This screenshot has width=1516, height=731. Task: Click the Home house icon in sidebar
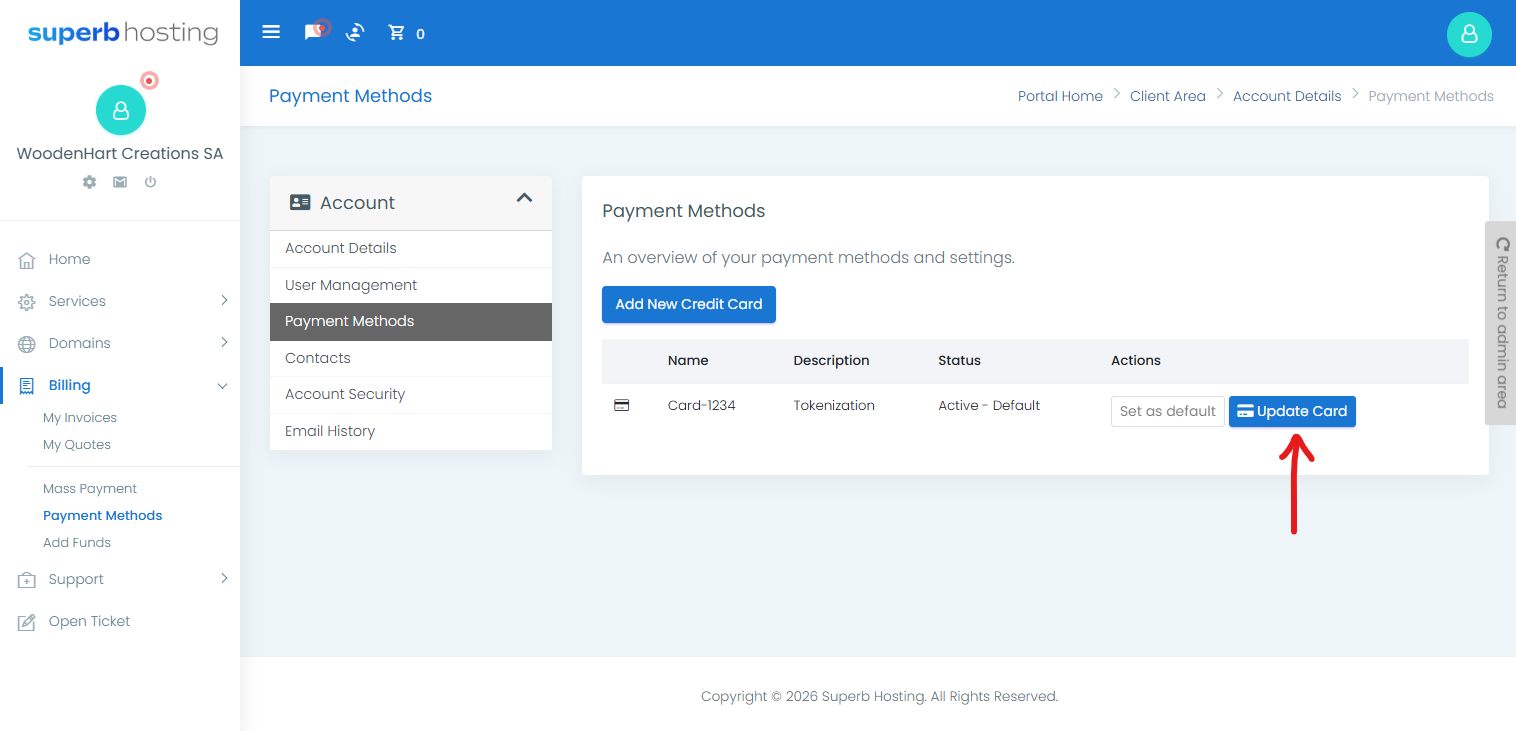(x=27, y=260)
